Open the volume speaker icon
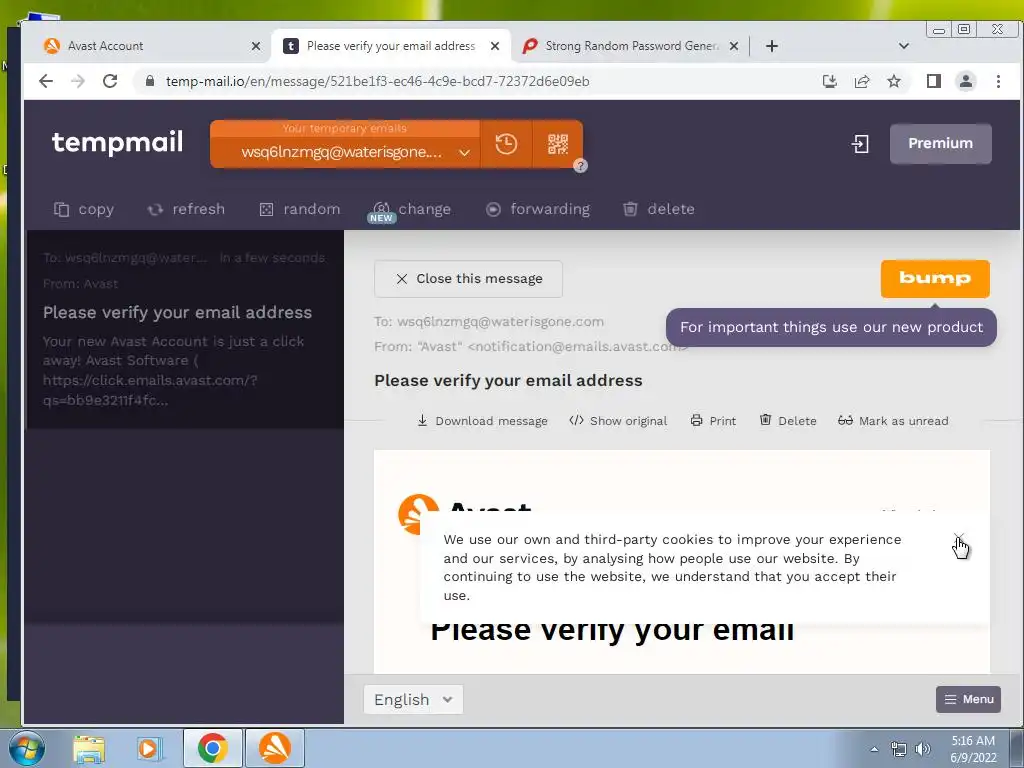The width and height of the screenshot is (1024, 768). click(x=923, y=750)
